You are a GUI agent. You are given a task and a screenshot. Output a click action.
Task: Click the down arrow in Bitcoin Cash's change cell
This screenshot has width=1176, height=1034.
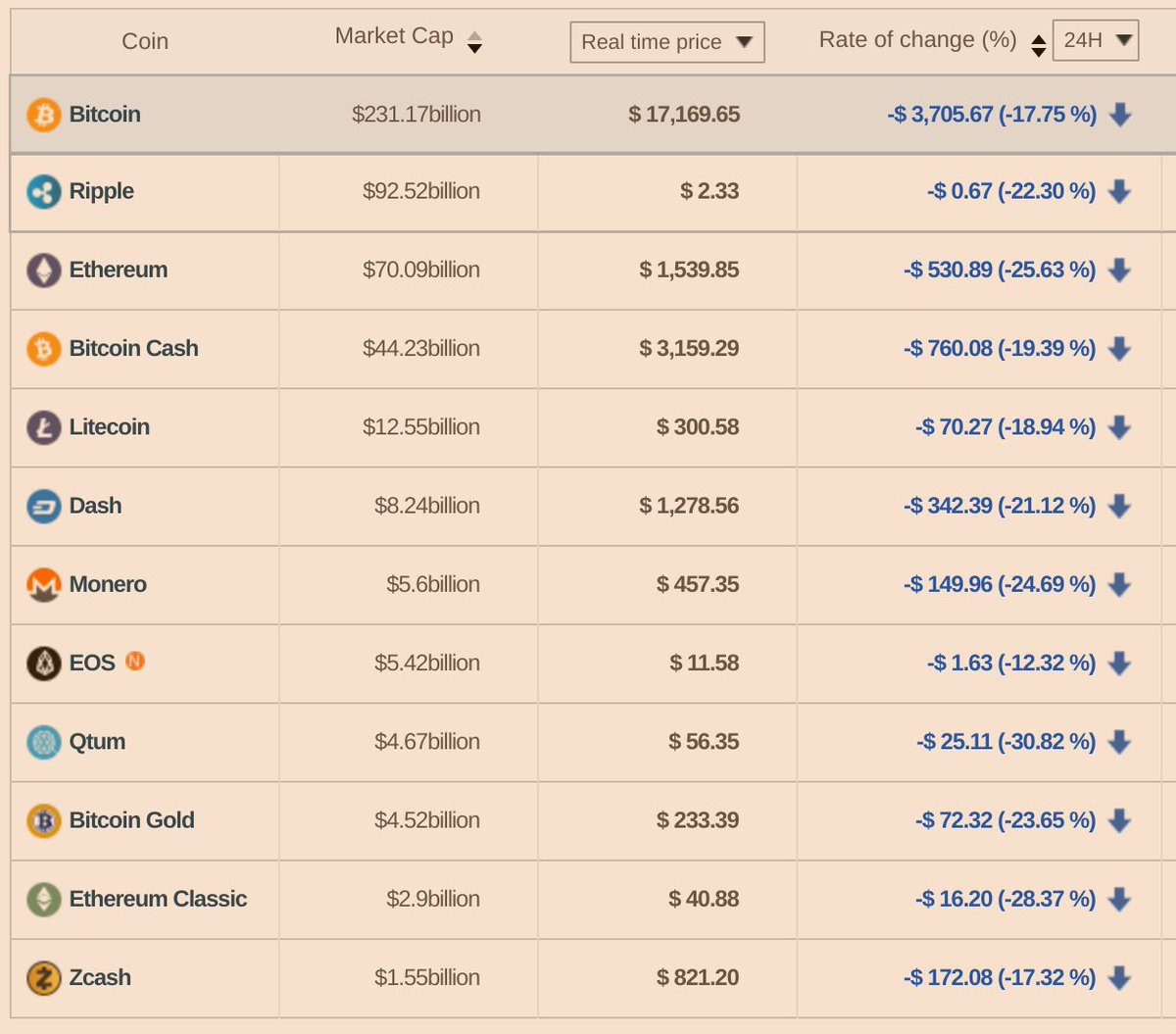1119,349
